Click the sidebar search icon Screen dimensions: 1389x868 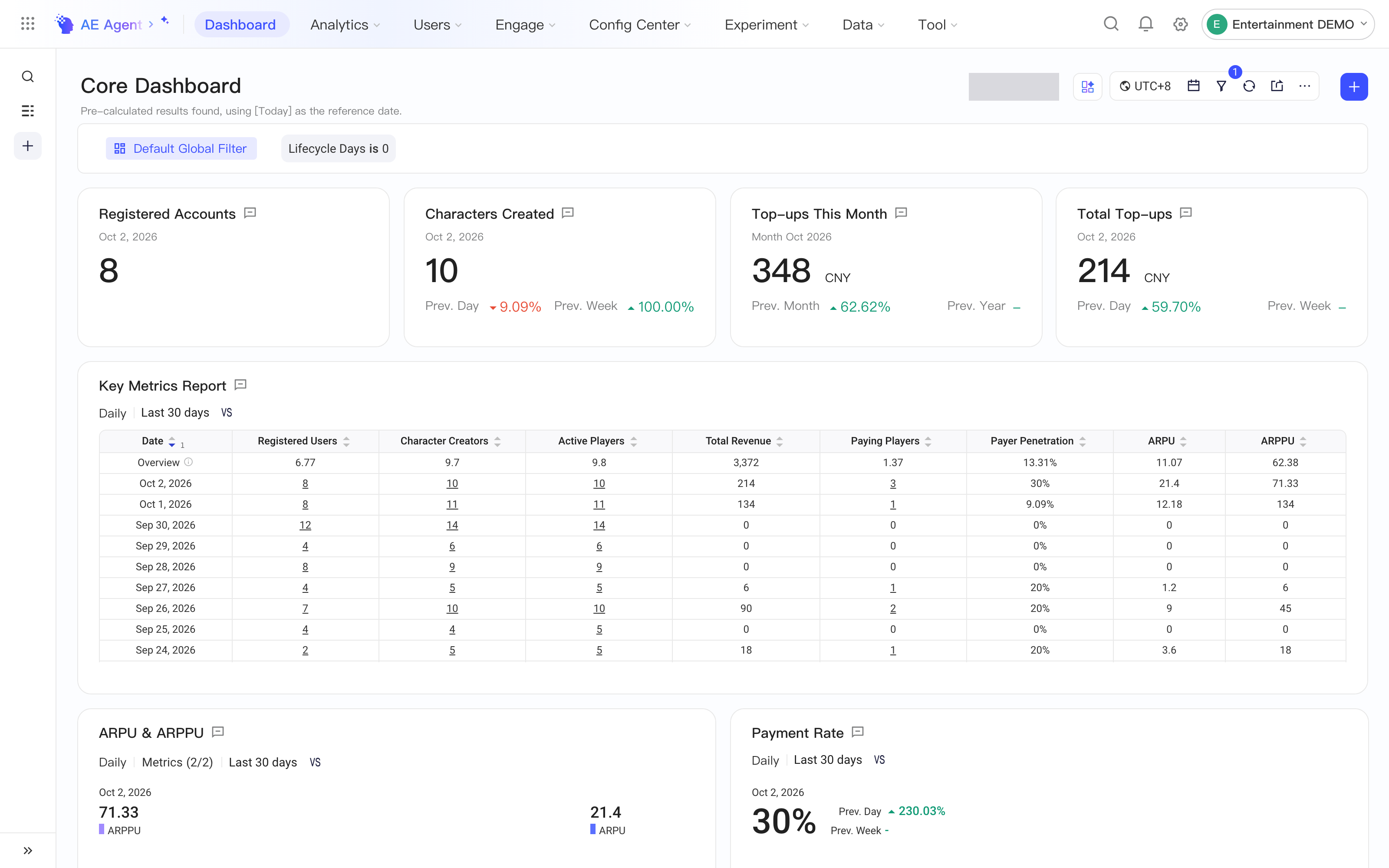(27, 76)
